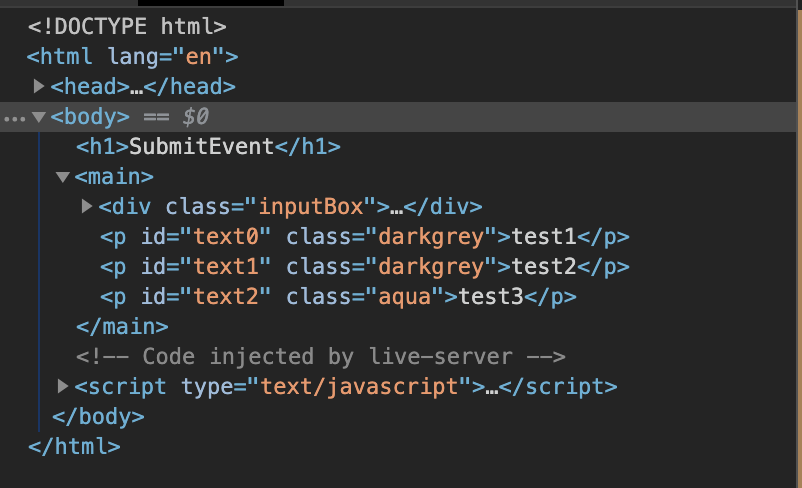Click the "aqua" class value
Viewport: 802px width, 488px height.
click(405, 297)
